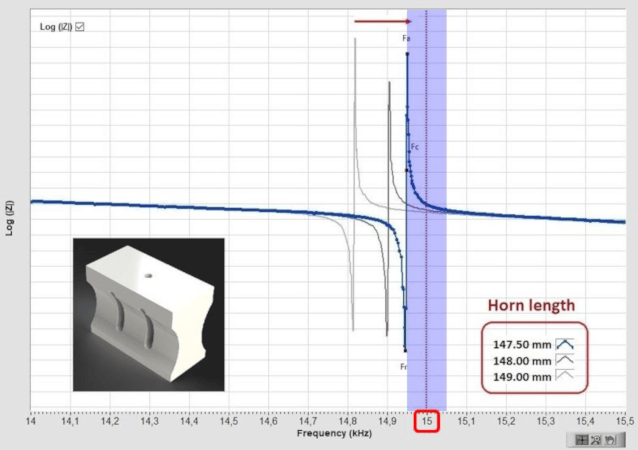Click the 148.00 mm legend plot icon
Viewport: 638px width, 450px height.
[565, 360]
